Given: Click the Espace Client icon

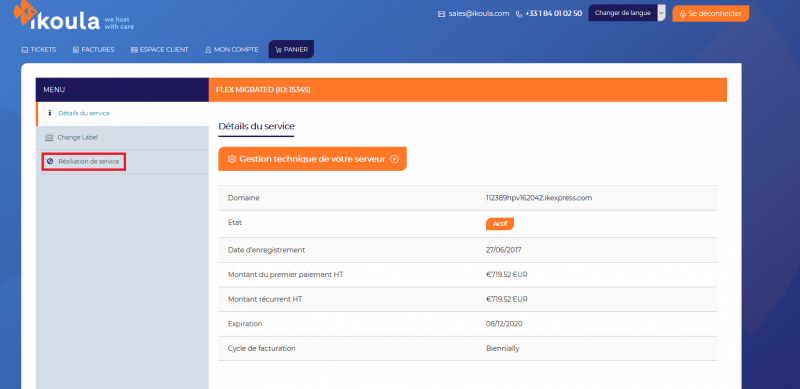Looking at the screenshot, I should pos(134,50).
